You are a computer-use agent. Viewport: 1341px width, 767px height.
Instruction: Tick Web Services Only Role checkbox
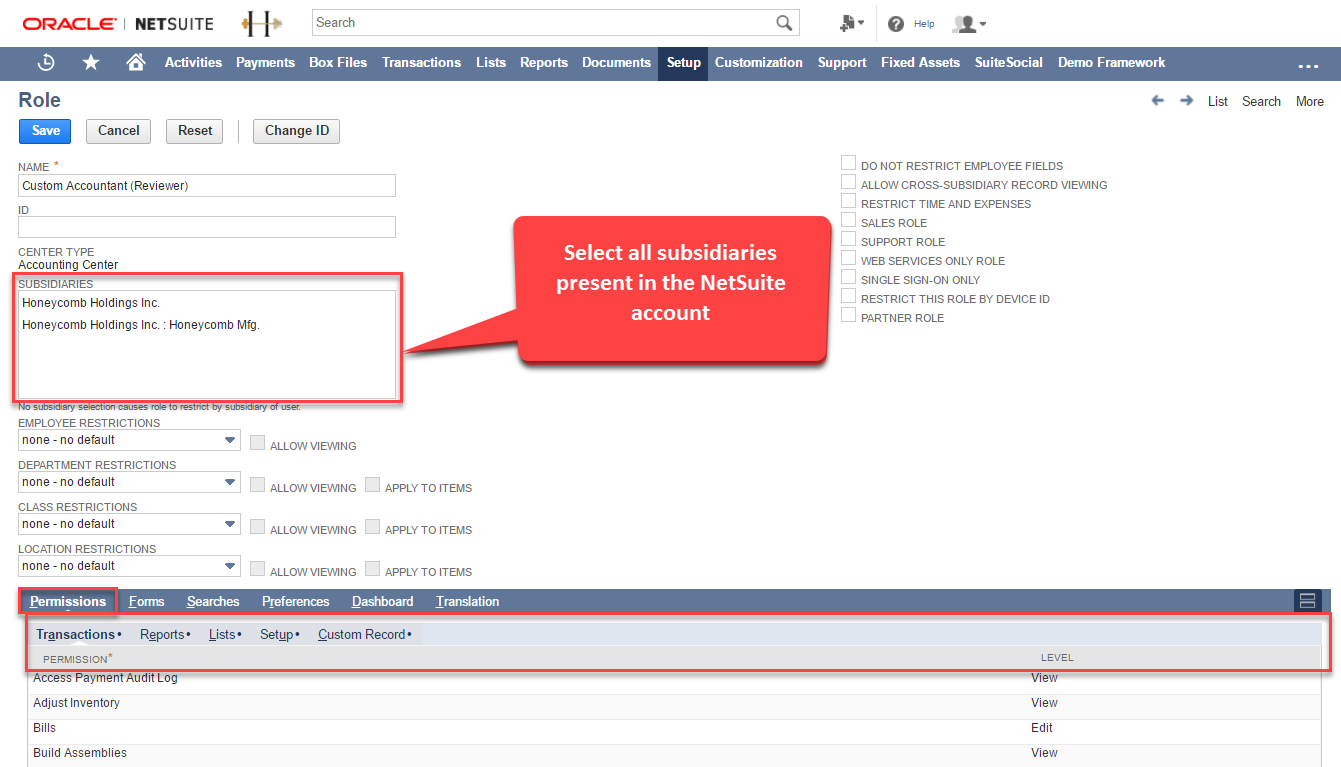(x=848, y=258)
